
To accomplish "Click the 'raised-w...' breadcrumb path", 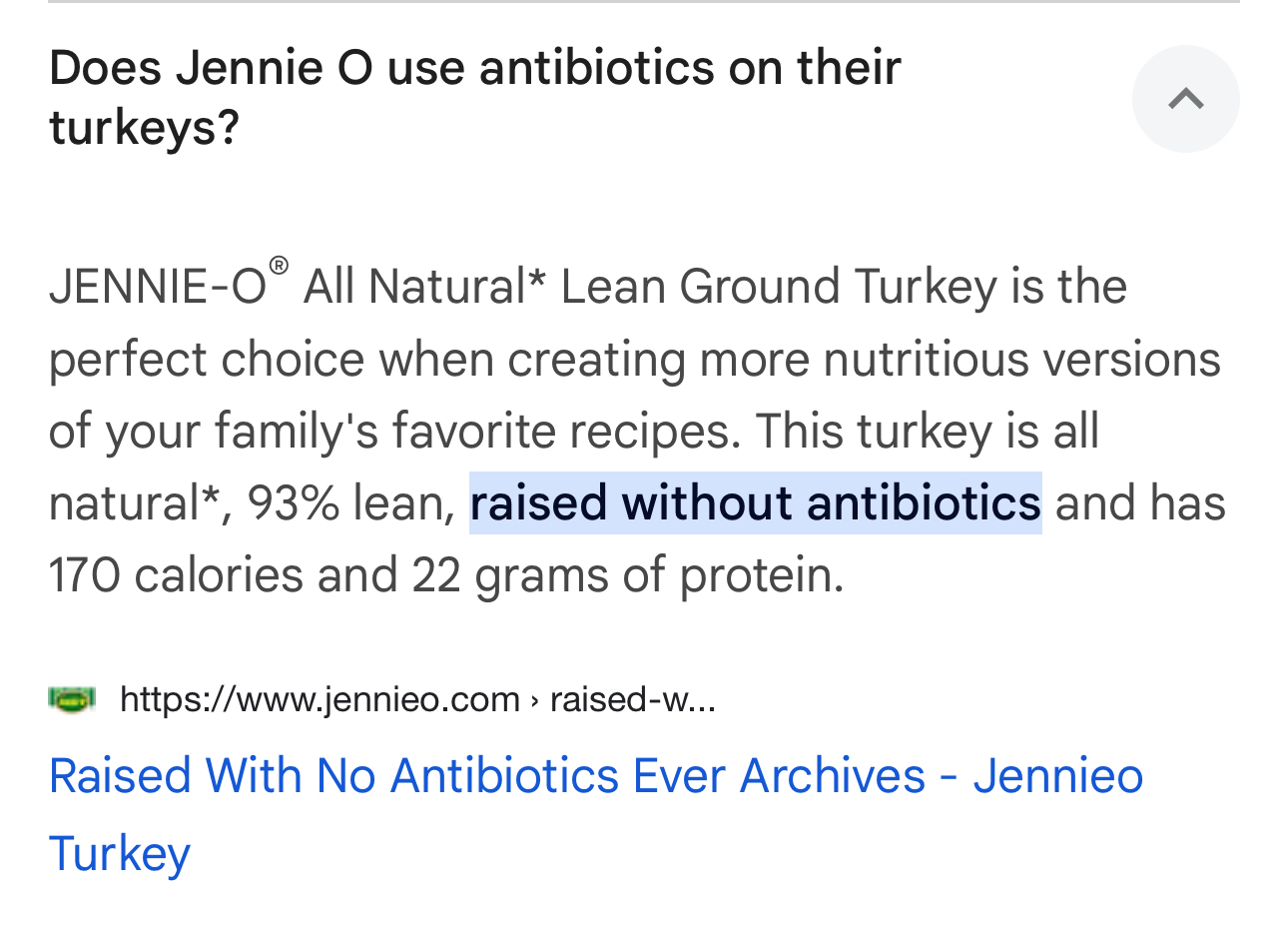I will (x=632, y=699).
